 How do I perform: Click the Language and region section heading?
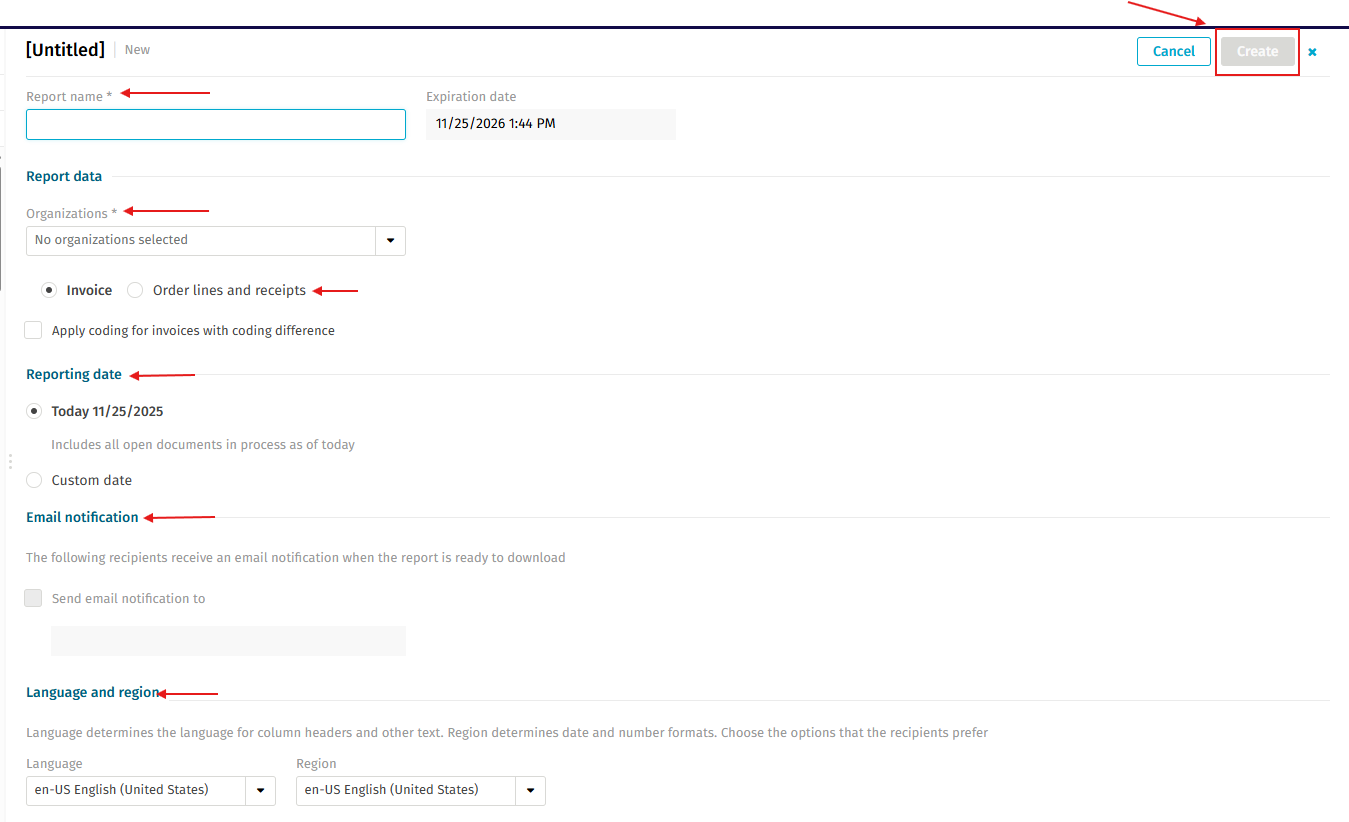pyautogui.click(x=92, y=692)
